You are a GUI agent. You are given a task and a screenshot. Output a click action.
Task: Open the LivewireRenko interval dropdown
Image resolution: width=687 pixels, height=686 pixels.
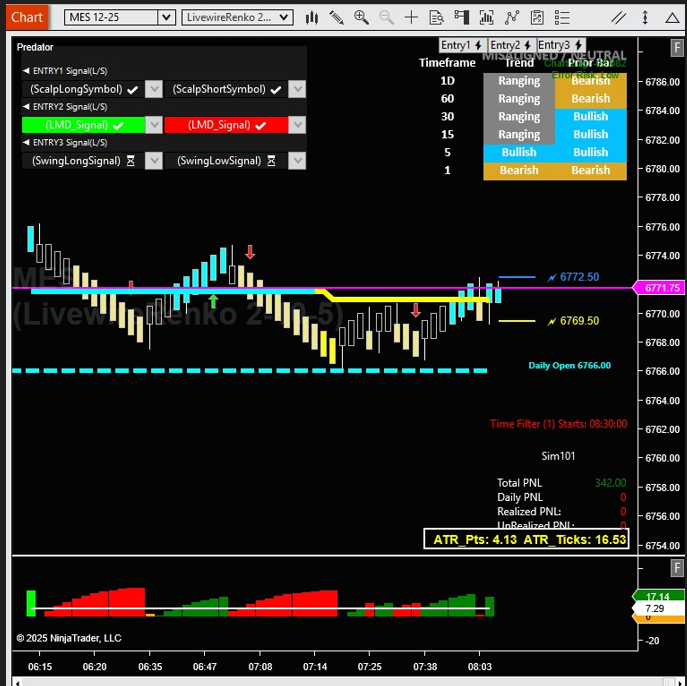[x=238, y=17]
